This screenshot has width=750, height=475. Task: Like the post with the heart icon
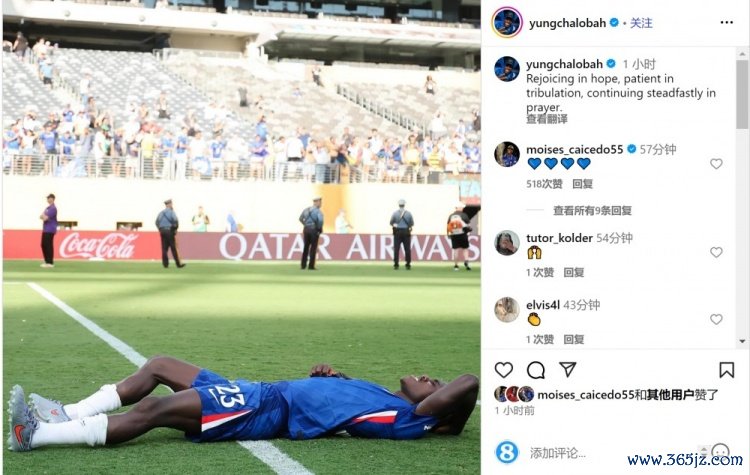pyautogui.click(x=504, y=370)
